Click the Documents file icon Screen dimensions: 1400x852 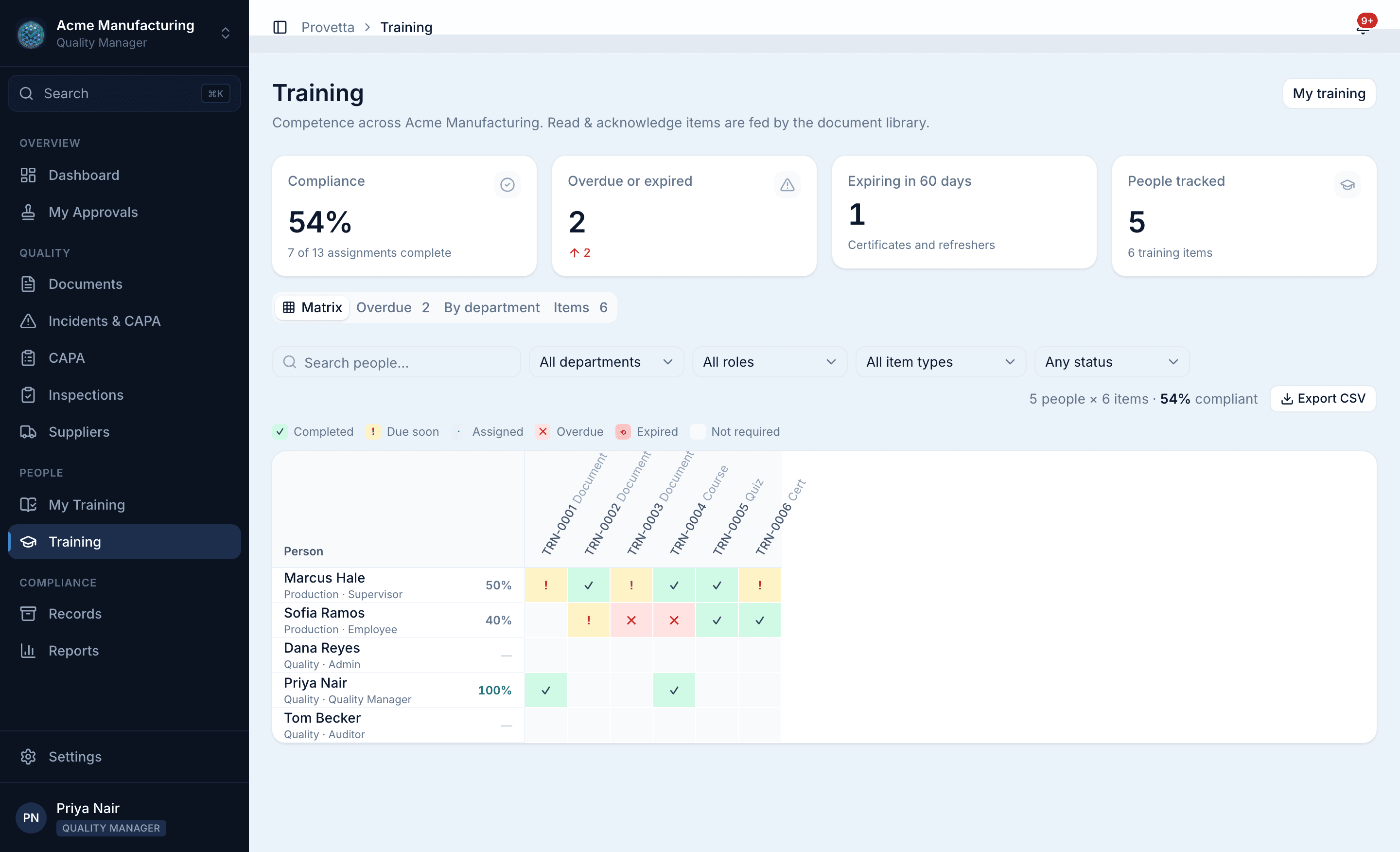28,284
